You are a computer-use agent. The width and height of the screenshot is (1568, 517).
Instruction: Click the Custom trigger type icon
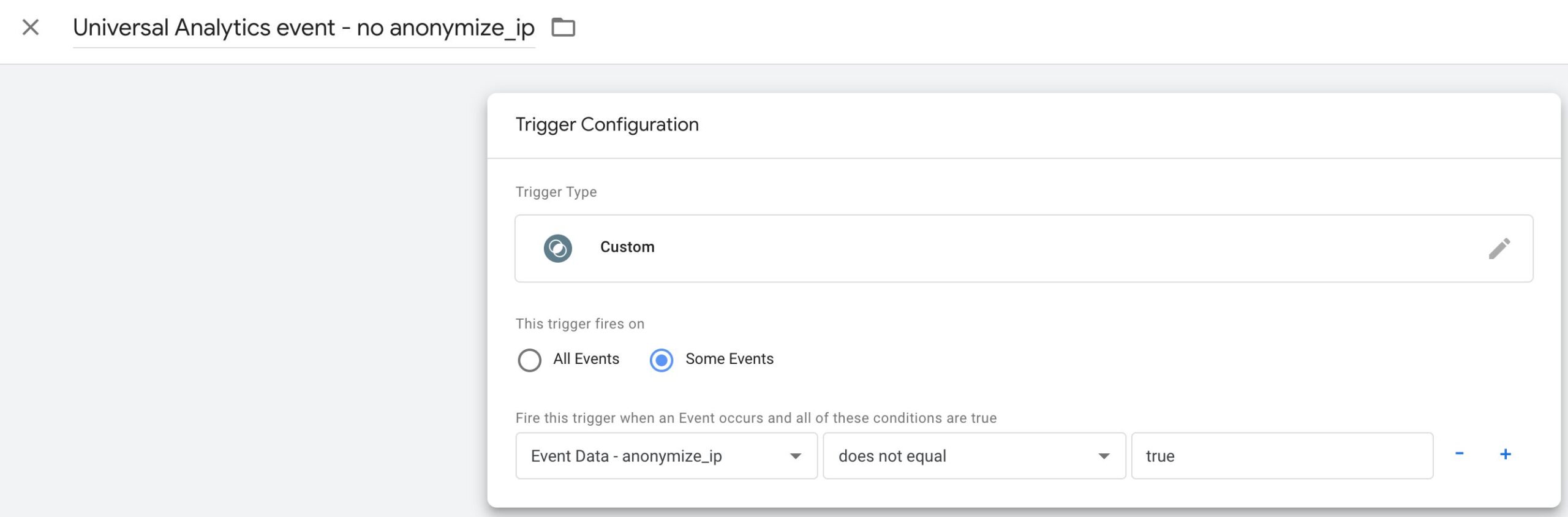(x=557, y=248)
